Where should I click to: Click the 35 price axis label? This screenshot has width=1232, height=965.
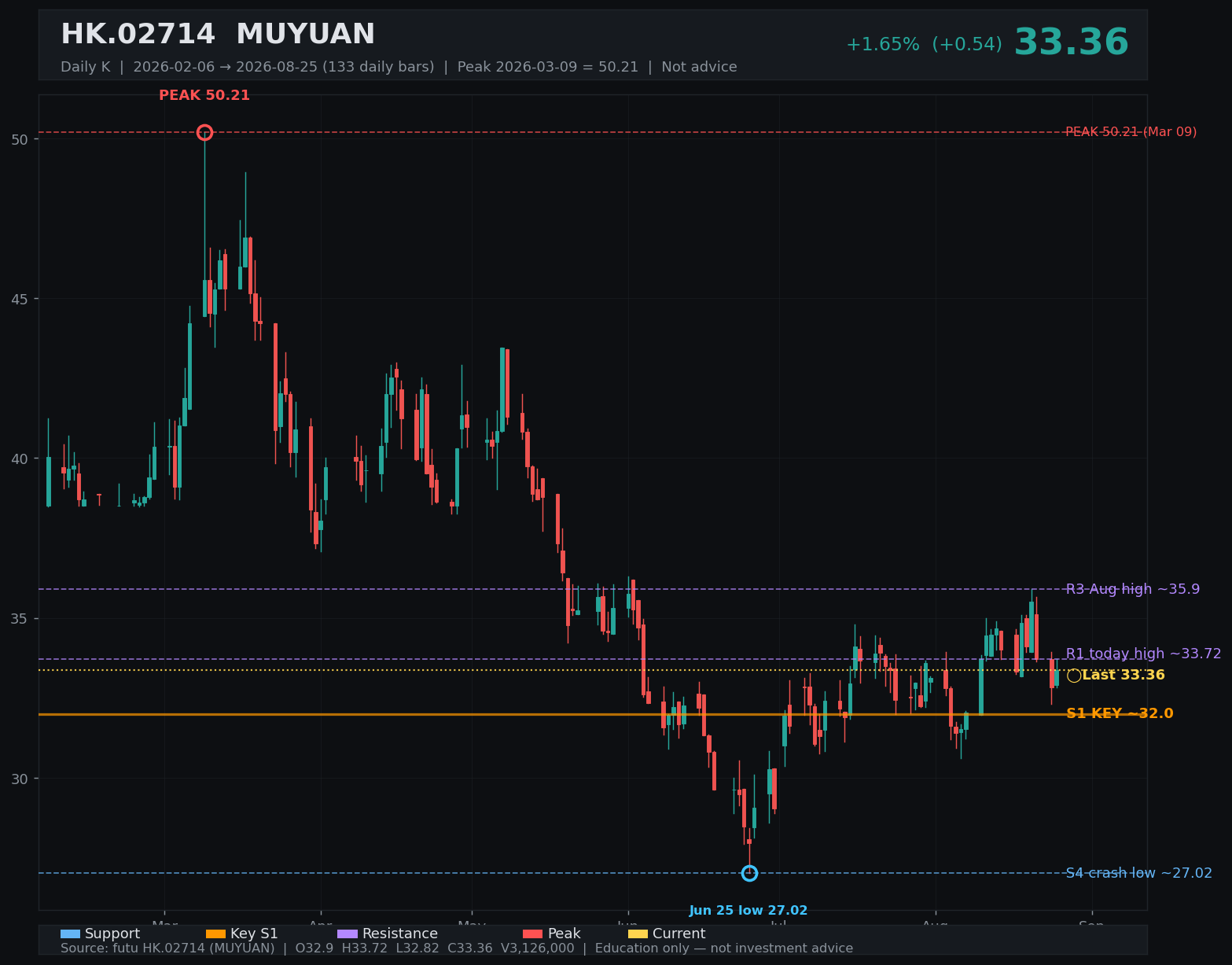point(20,619)
